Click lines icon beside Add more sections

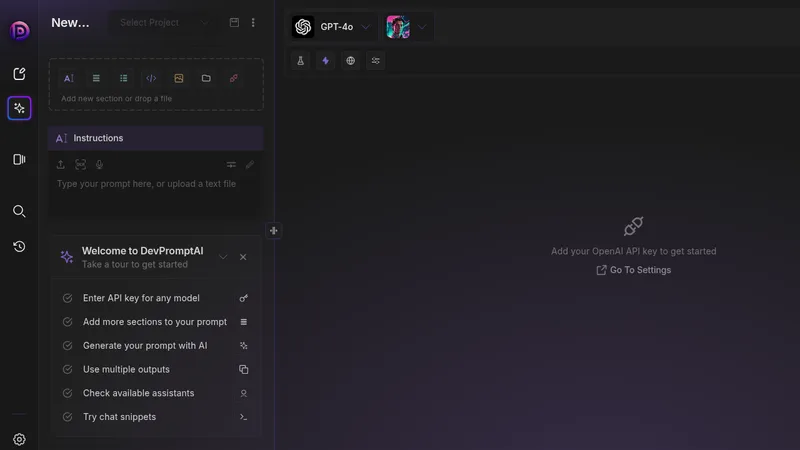click(x=243, y=322)
